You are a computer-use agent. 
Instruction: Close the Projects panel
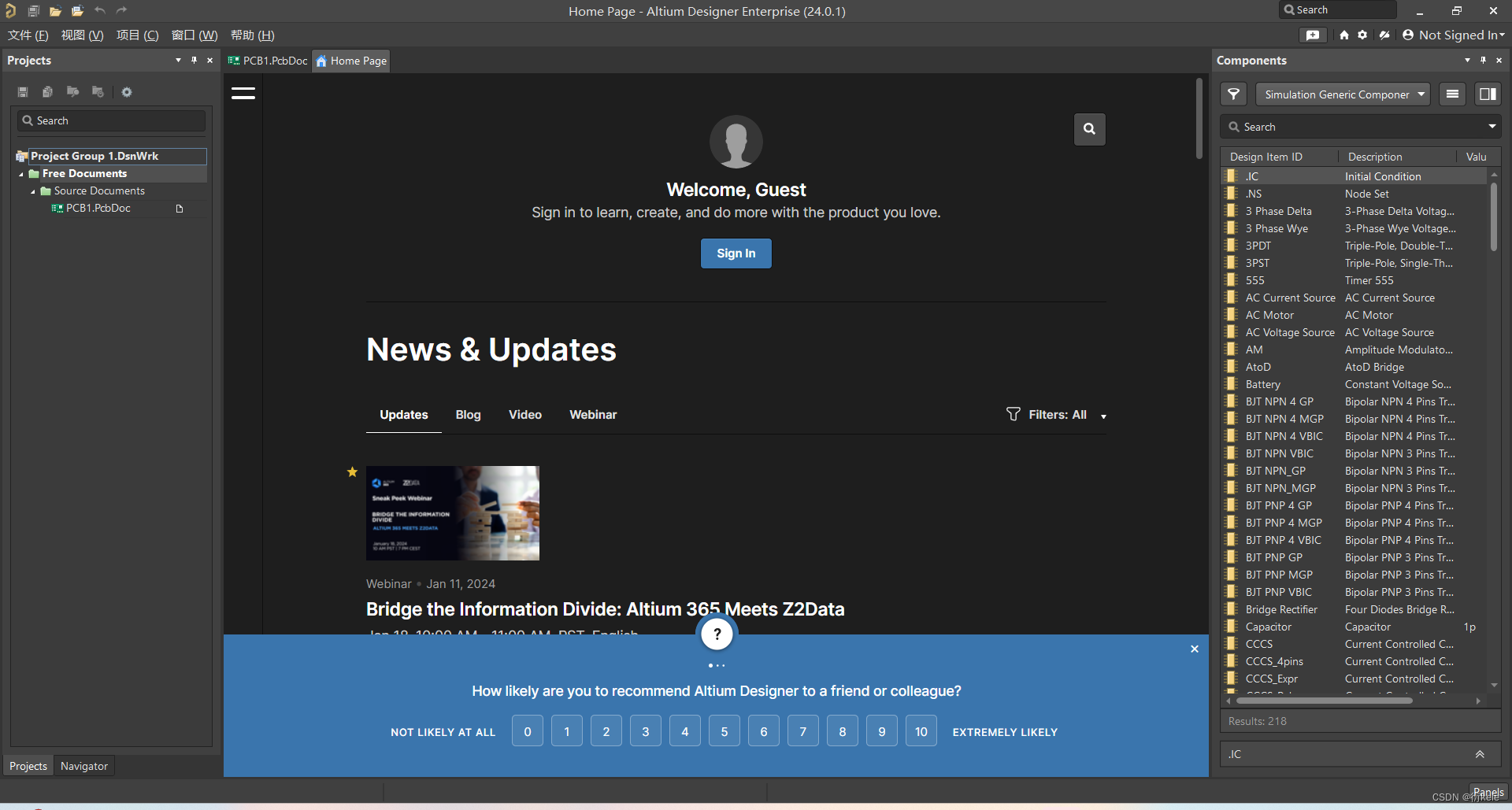[x=209, y=60]
